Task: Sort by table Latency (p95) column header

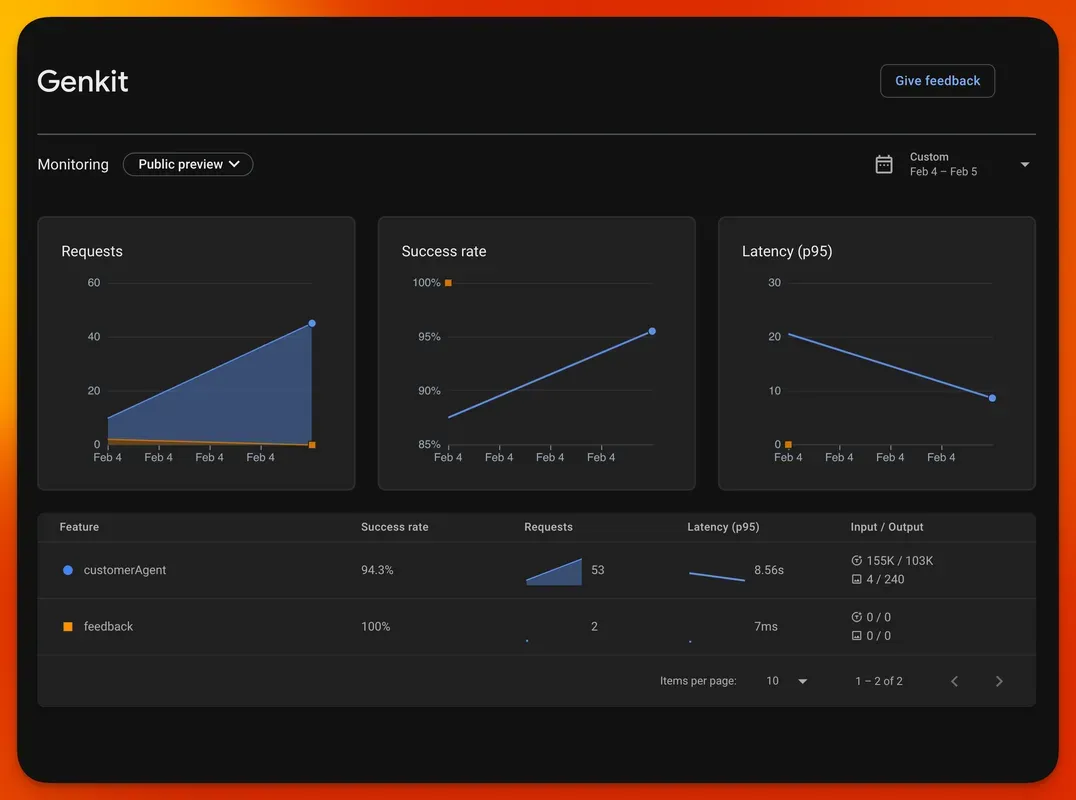Action: tap(723, 527)
